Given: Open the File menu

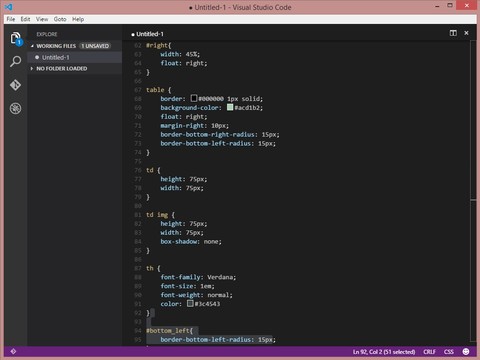Looking at the screenshot, I should [11, 19].
